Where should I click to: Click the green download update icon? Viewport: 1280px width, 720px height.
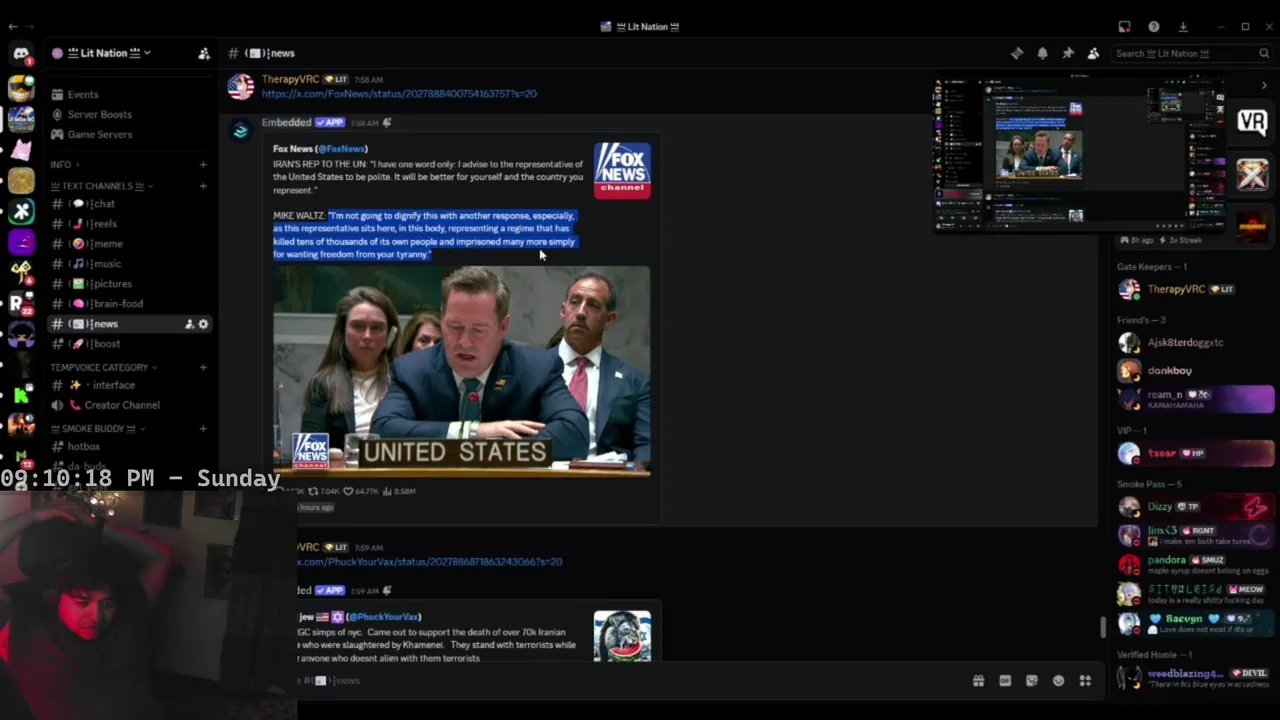1183,27
